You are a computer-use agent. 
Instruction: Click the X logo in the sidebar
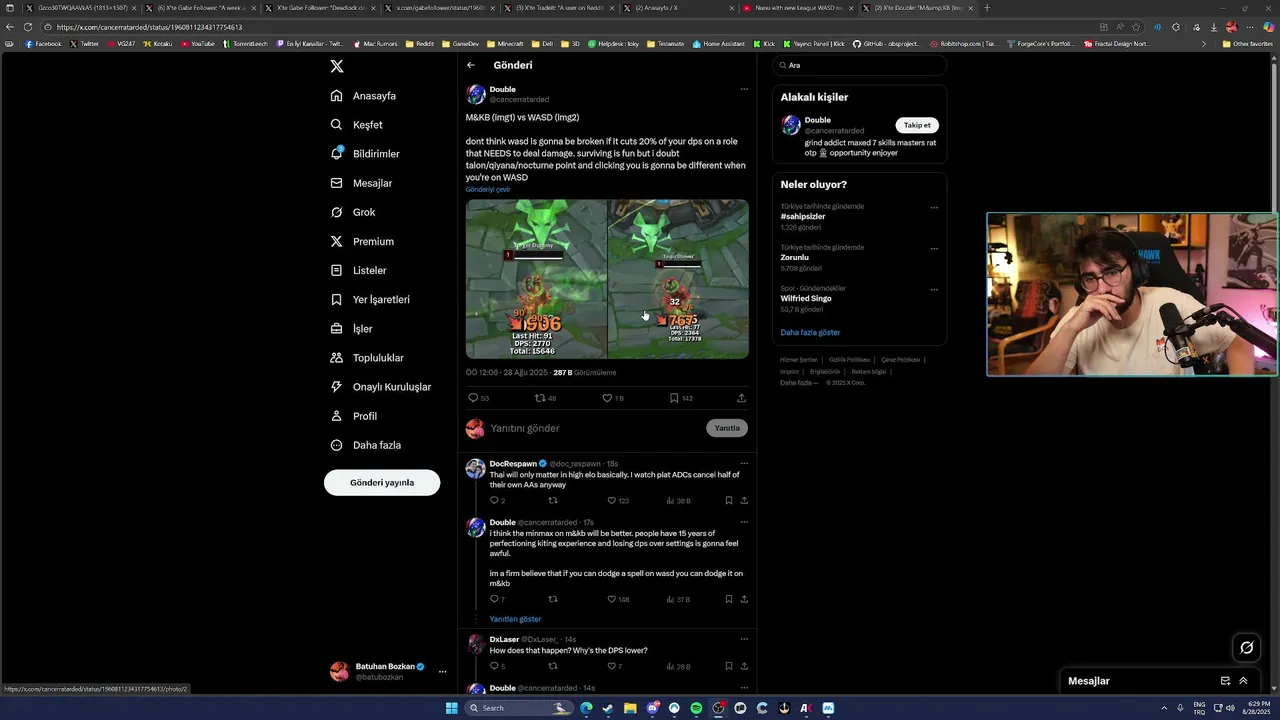(337, 66)
